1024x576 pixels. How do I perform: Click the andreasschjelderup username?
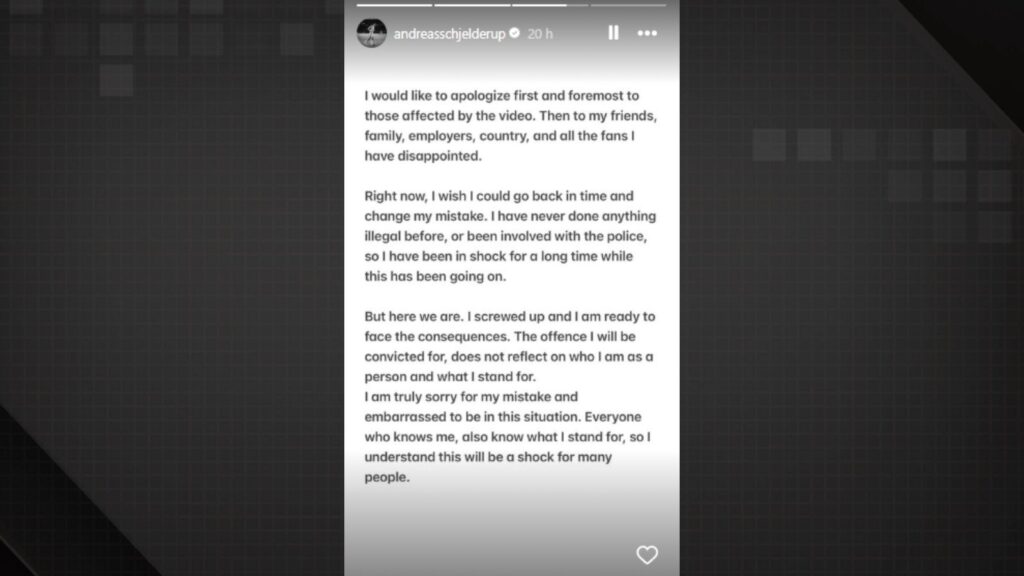tap(449, 33)
